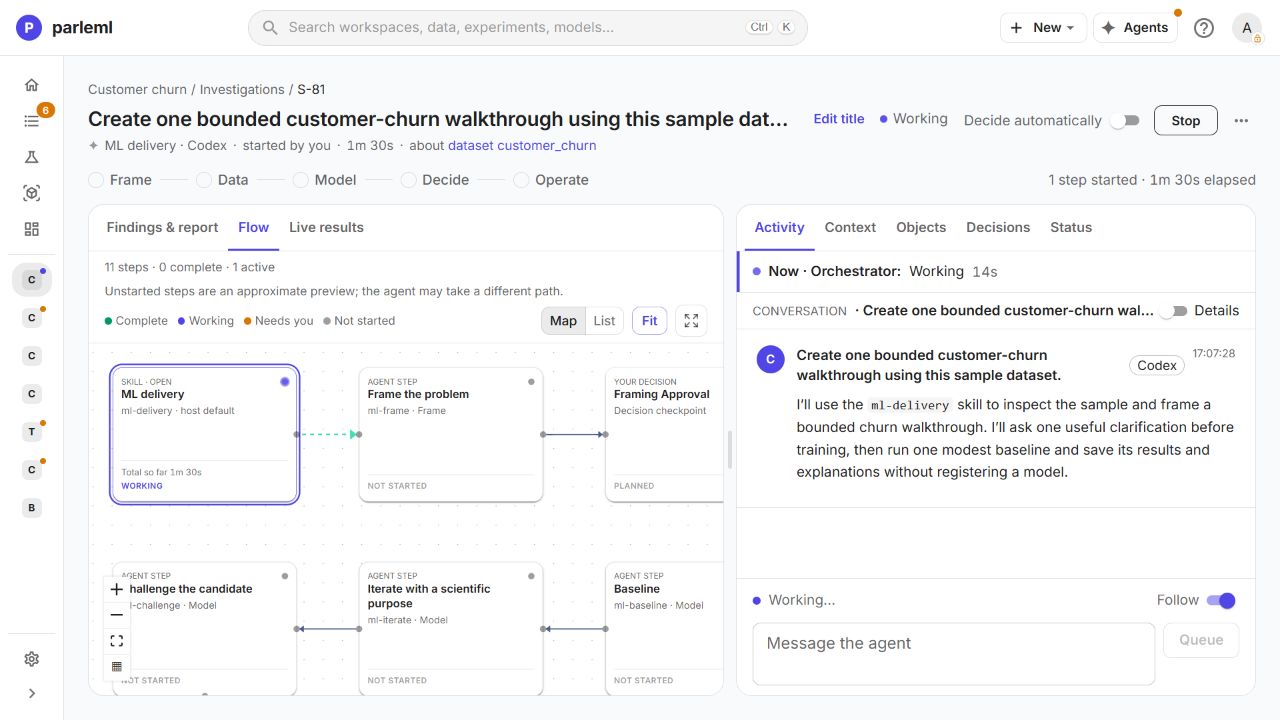Go to Home in the sidebar
Image resolution: width=1280 pixels, height=720 pixels.
[x=32, y=85]
